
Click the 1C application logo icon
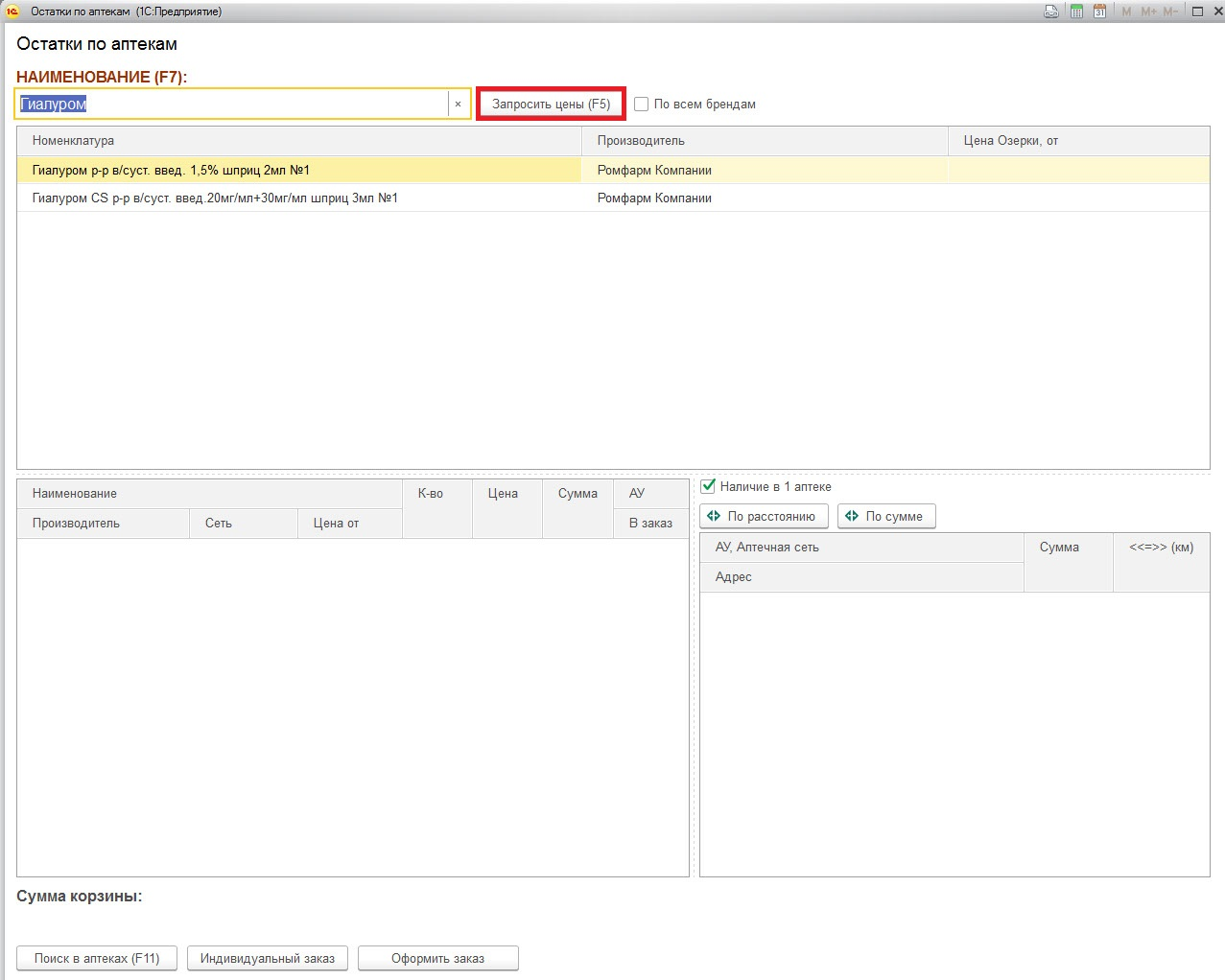pos(12,12)
